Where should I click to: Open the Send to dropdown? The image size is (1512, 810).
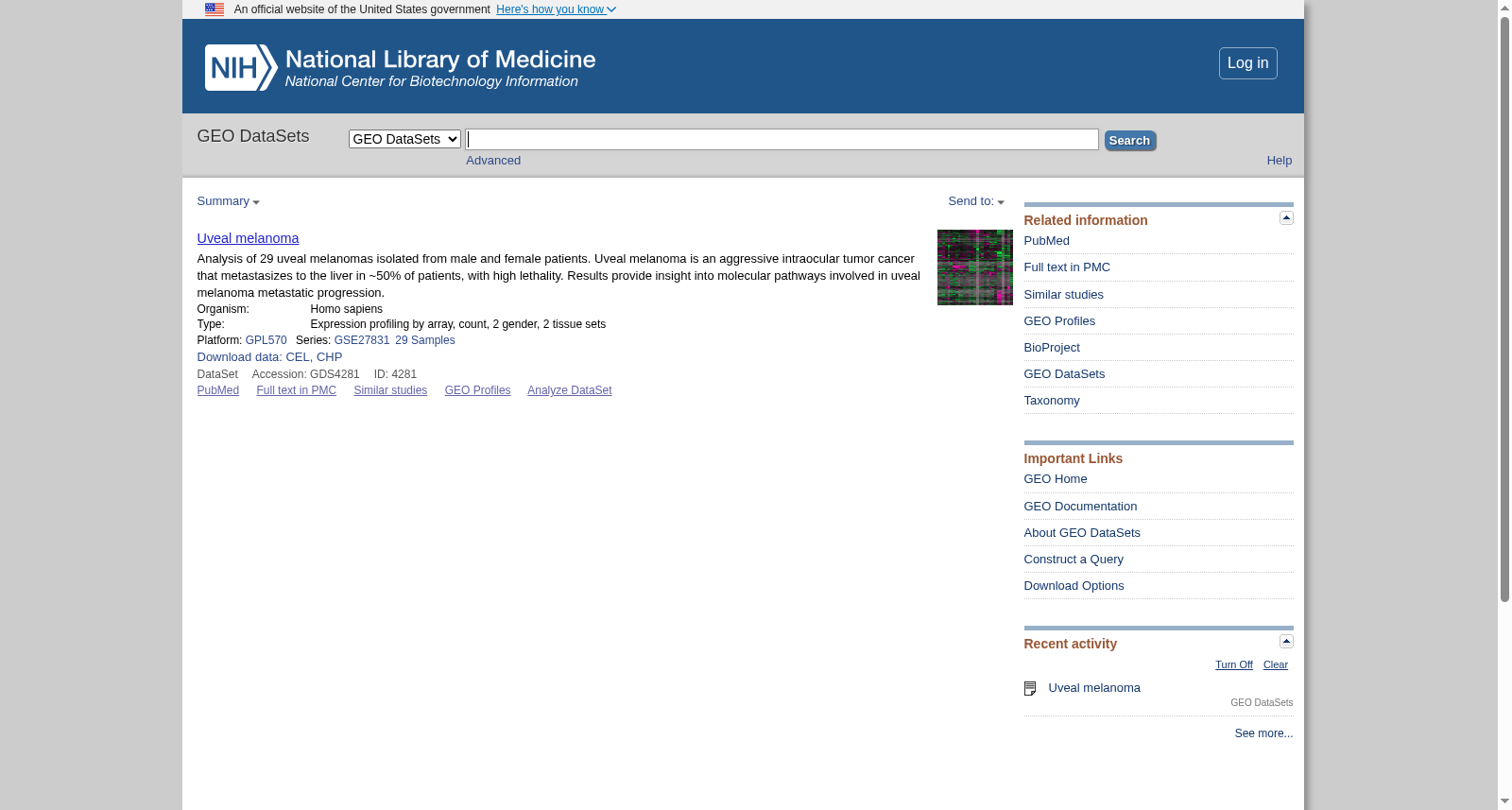click(x=976, y=201)
